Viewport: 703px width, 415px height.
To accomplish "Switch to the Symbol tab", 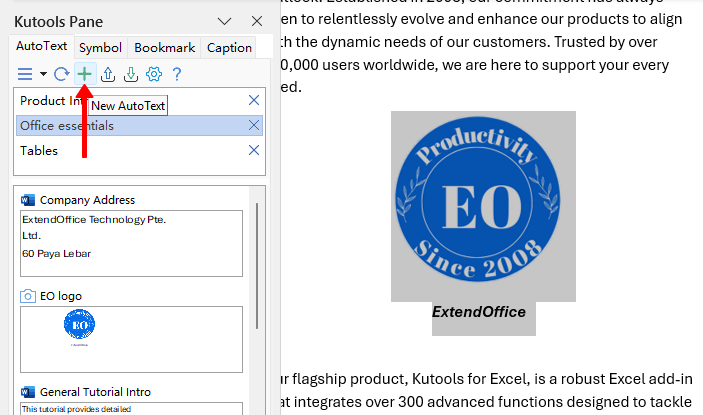I will (x=100, y=48).
